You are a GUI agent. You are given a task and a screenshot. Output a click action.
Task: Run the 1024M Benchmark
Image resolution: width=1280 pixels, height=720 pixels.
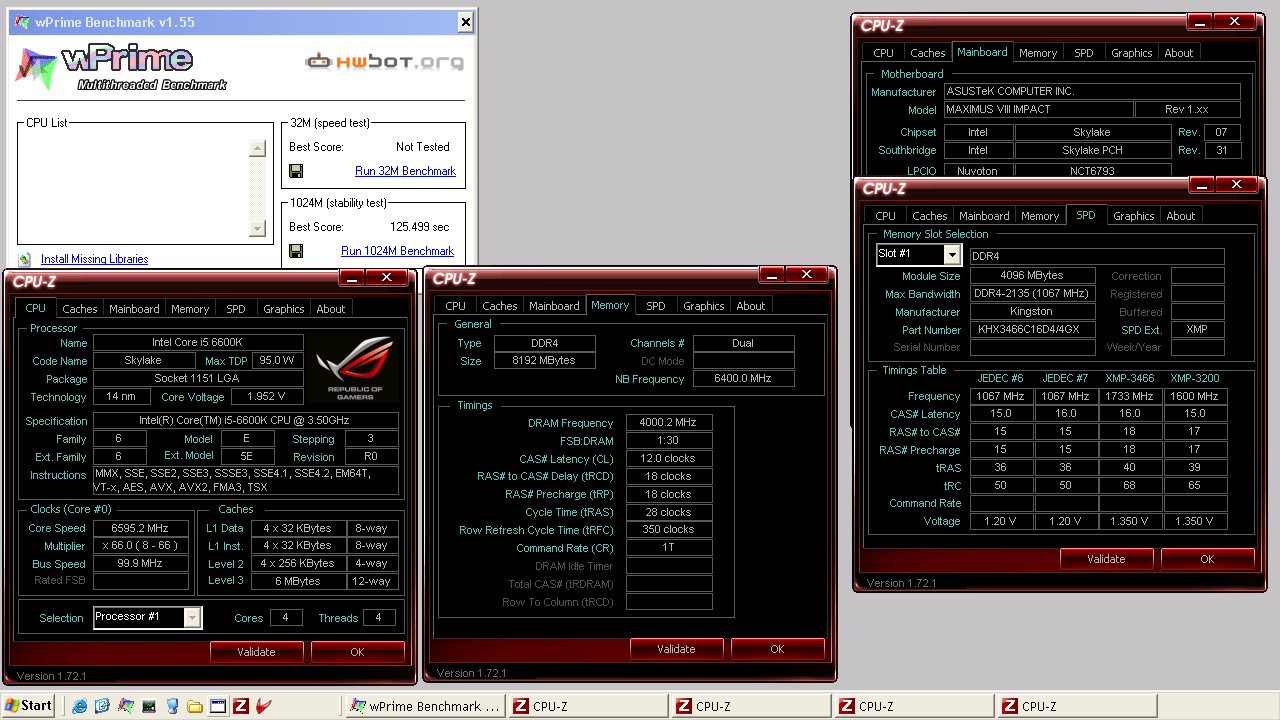tap(397, 251)
